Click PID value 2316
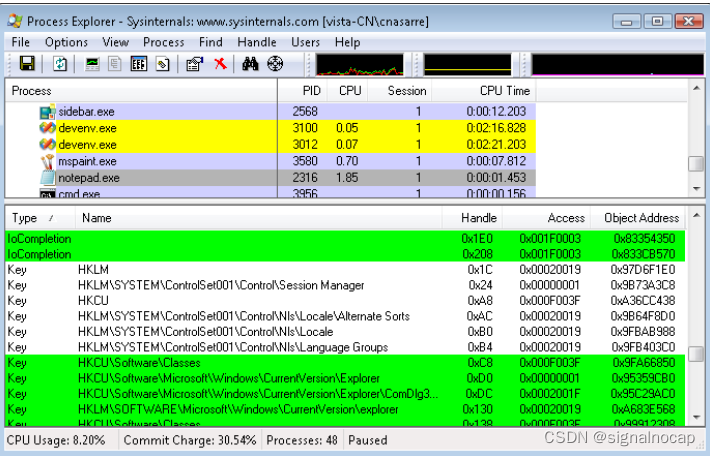This screenshot has height=456, width=710. click(305, 178)
